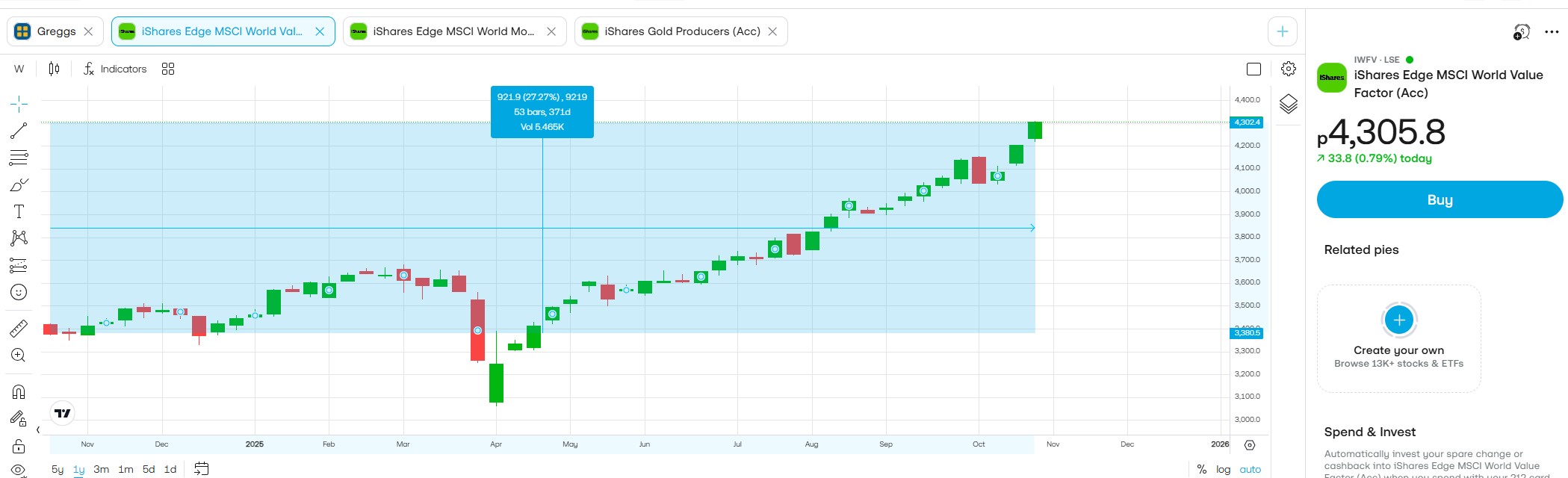The image size is (1568, 478).
Task: Toggle fullscreen chart mode
Action: coord(1254,69)
